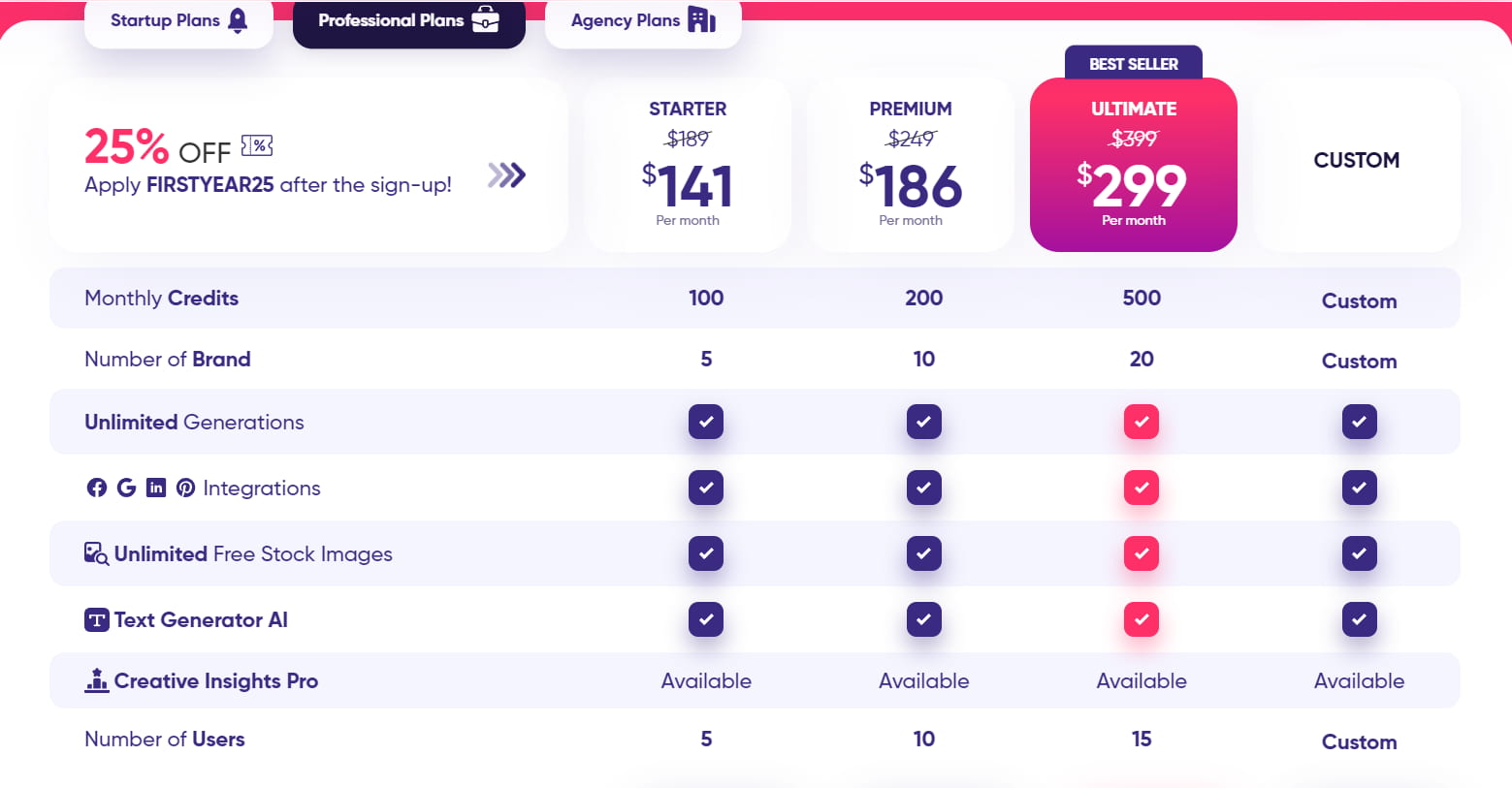Click the Unlimited Free Stock Images icon
This screenshot has width=1512, height=788.
pos(95,552)
